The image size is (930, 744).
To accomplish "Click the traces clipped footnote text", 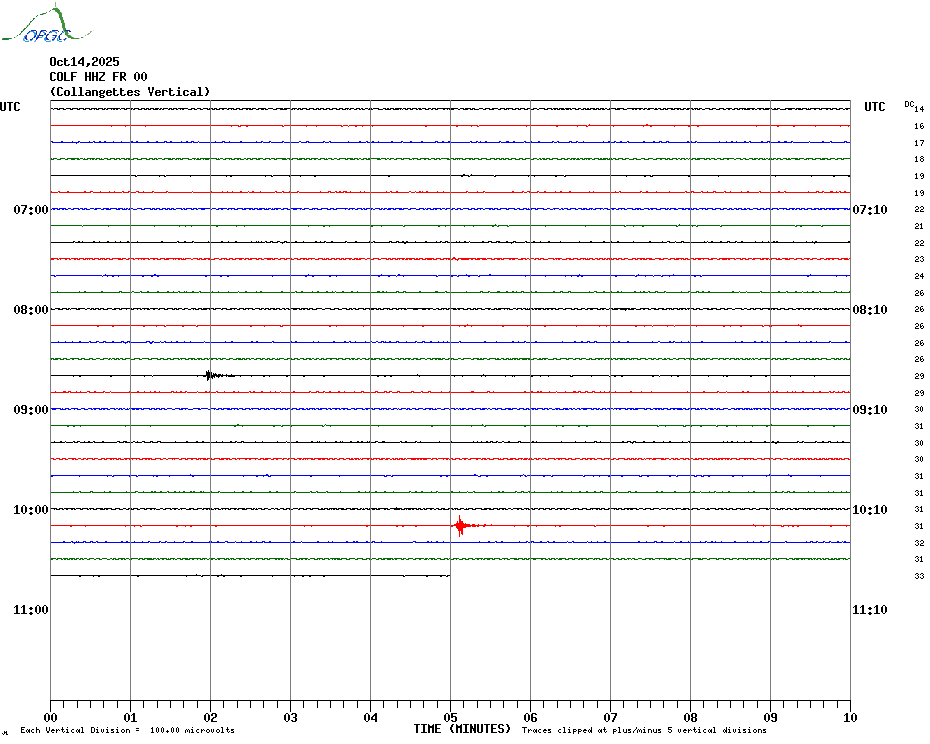I will [644, 731].
